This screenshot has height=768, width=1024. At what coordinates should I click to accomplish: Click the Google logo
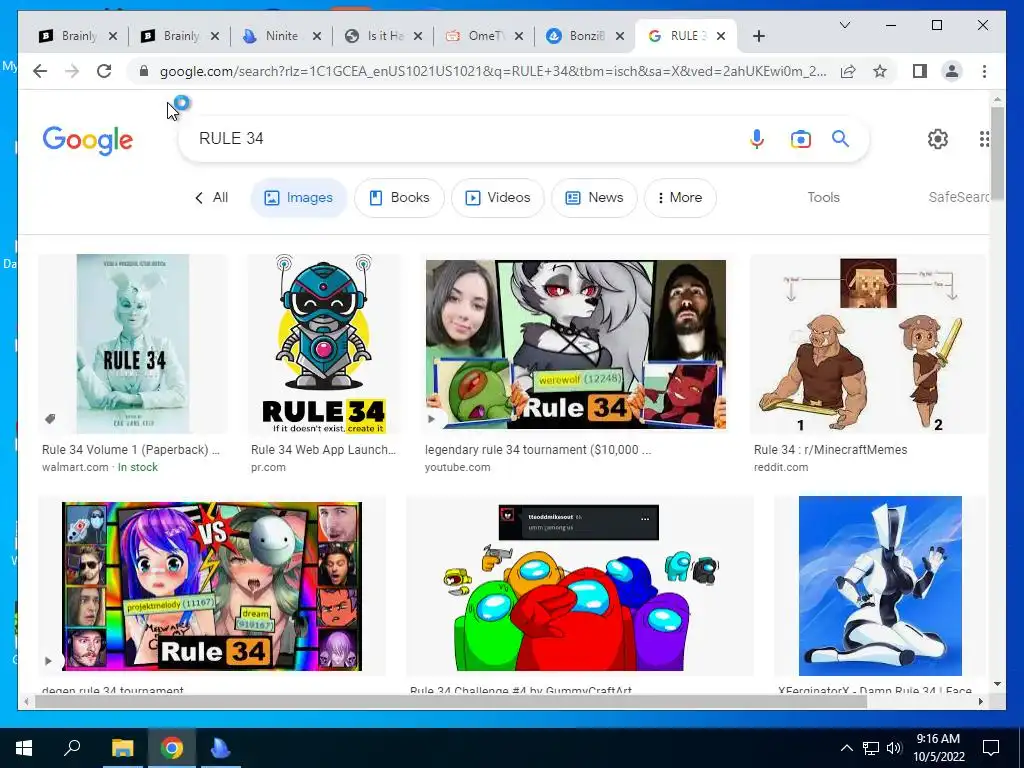pyautogui.click(x=88, y=140)
